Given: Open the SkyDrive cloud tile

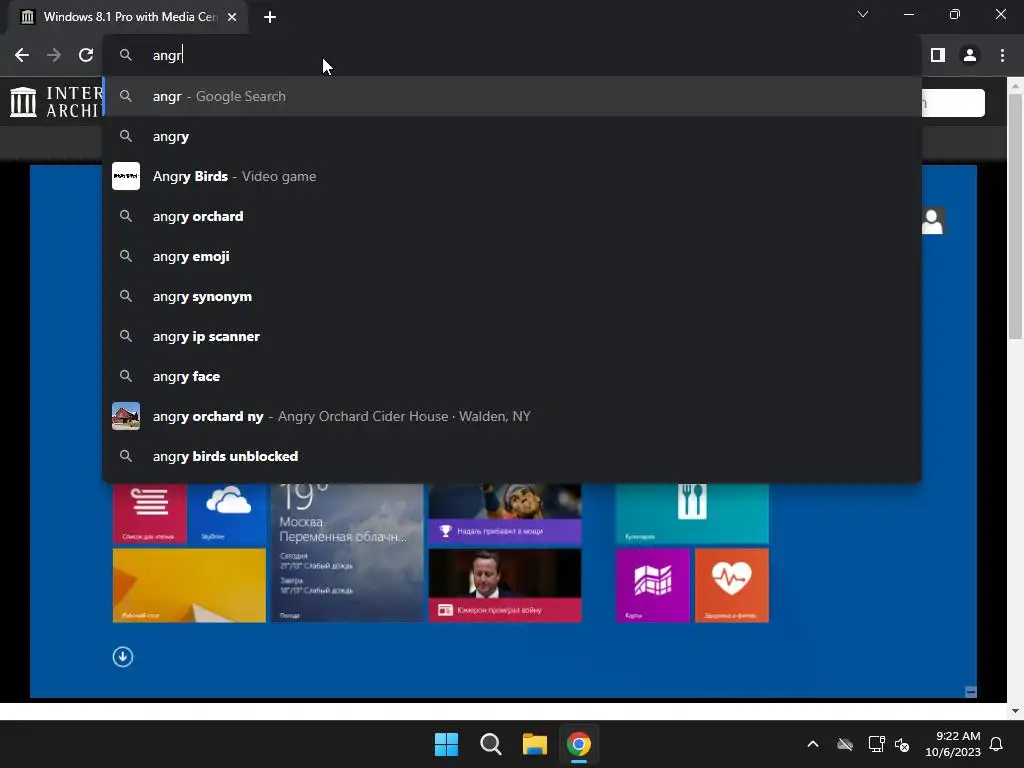Looking at the screenshot, I should [227, 513].
